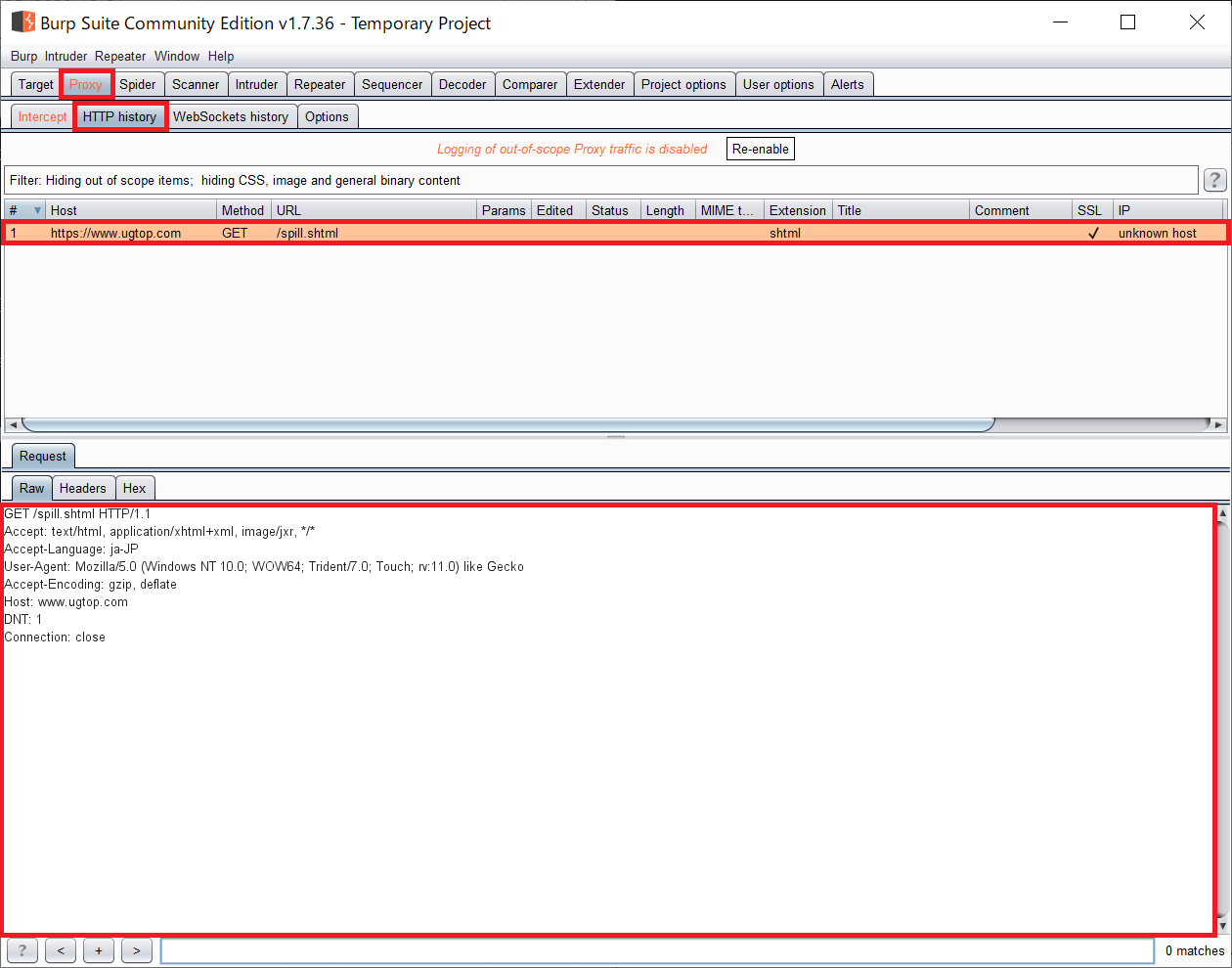Sort by the Comment column header
This screenshot has width=1232, height=968.
1021,210
